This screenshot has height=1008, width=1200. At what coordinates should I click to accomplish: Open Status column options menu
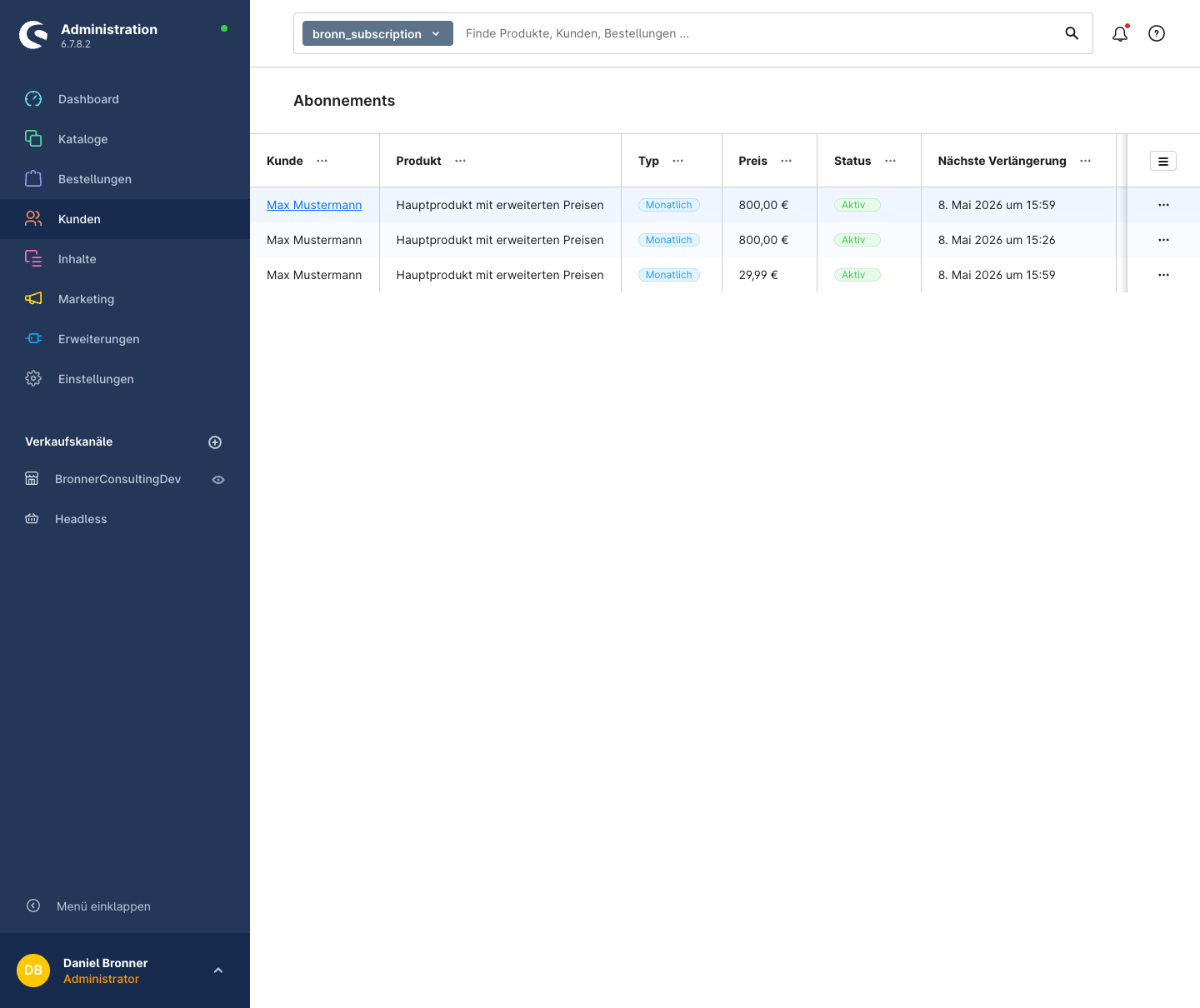891,161
